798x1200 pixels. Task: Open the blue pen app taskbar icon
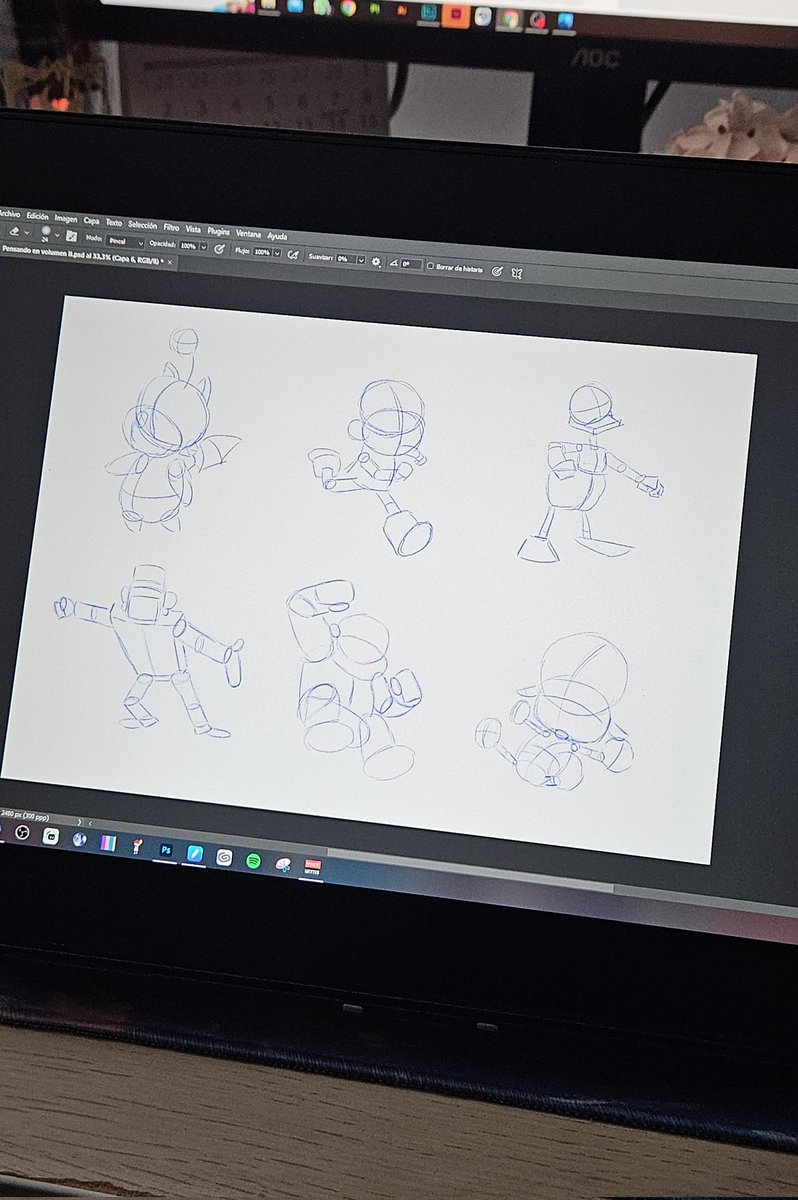195,853
